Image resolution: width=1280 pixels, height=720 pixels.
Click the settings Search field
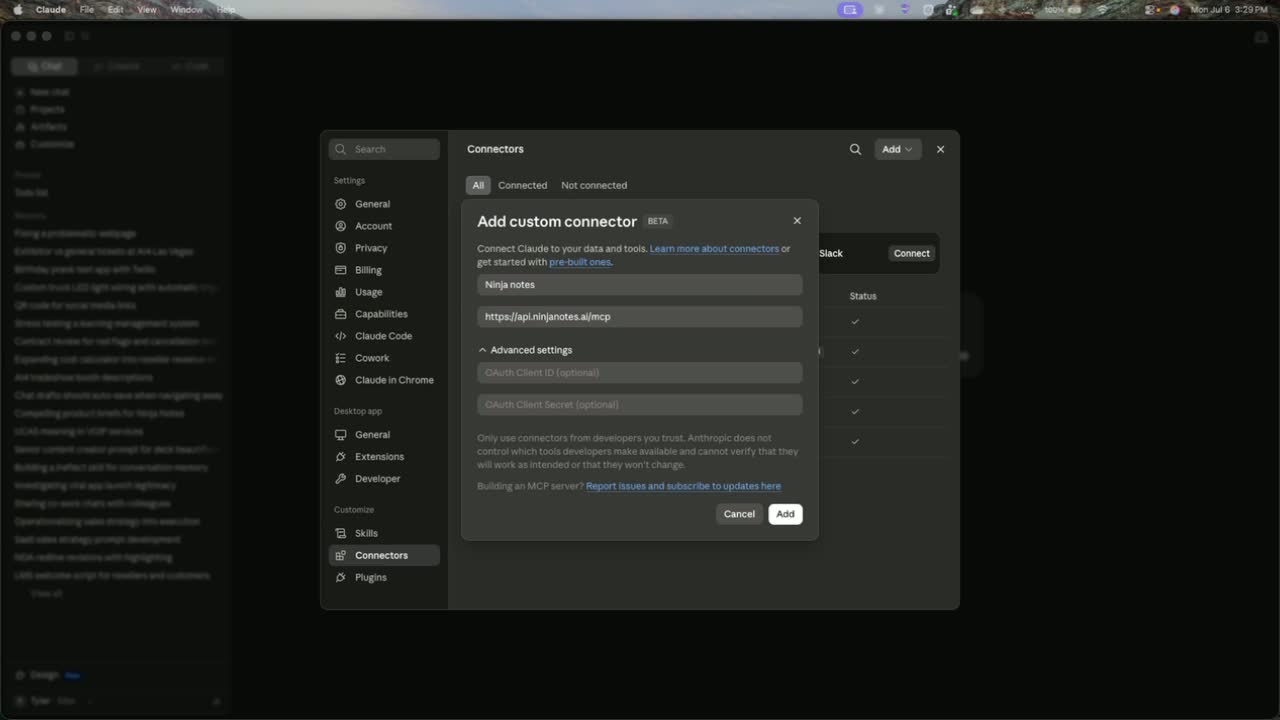[384, 149]
